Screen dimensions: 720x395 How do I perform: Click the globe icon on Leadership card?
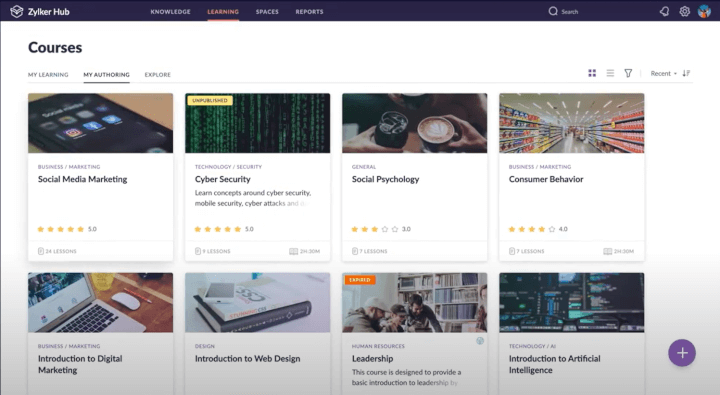[x=480, y=341]
